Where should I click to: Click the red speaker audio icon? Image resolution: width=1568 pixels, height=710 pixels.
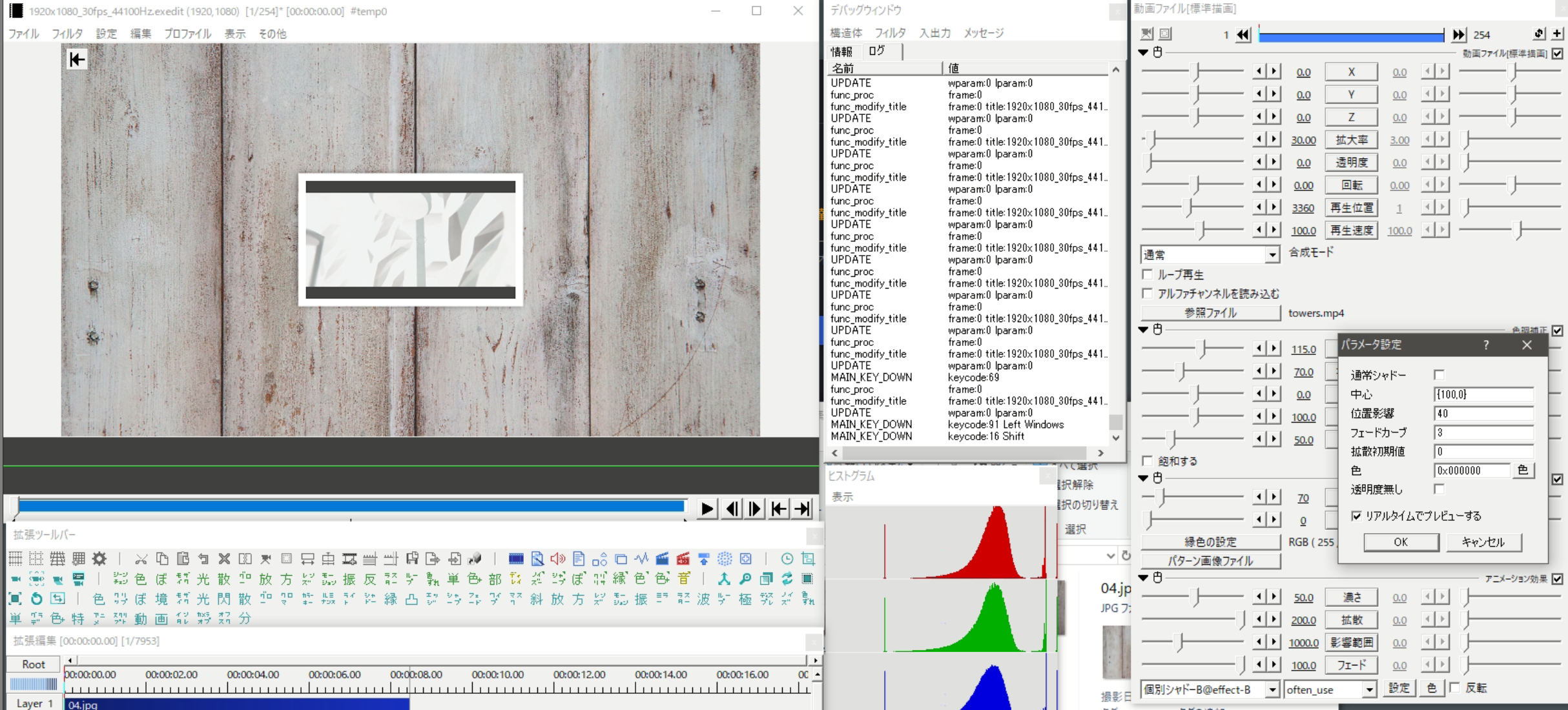coord(558,559)
